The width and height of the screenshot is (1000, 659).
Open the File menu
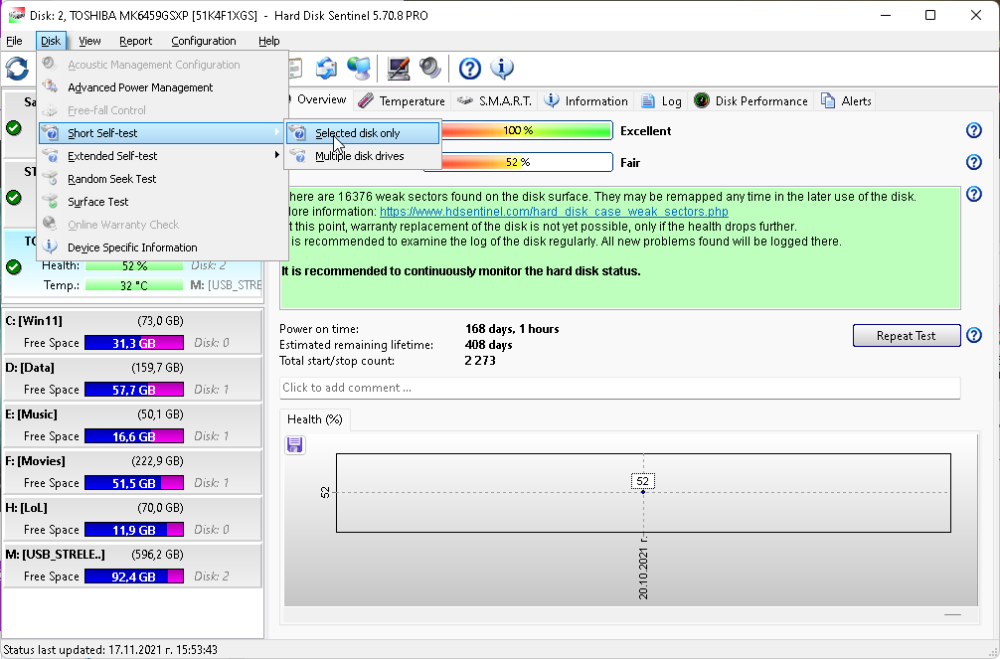14,41
